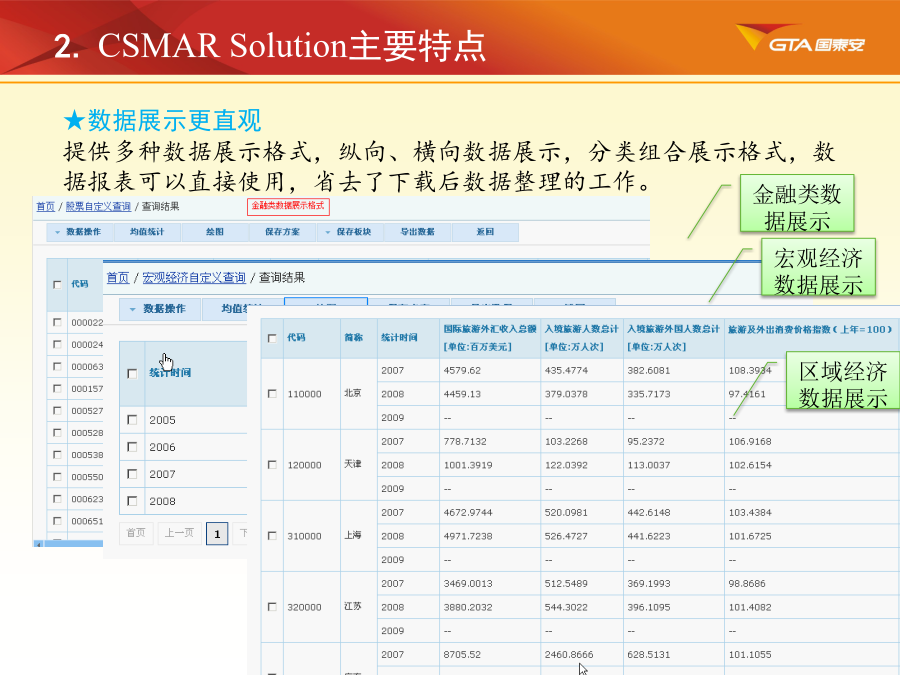Image resolution: width=900 pixels, height=675 pixels.
Task: Tick the checkbox for stock code 000538
Action: [57, 455]
